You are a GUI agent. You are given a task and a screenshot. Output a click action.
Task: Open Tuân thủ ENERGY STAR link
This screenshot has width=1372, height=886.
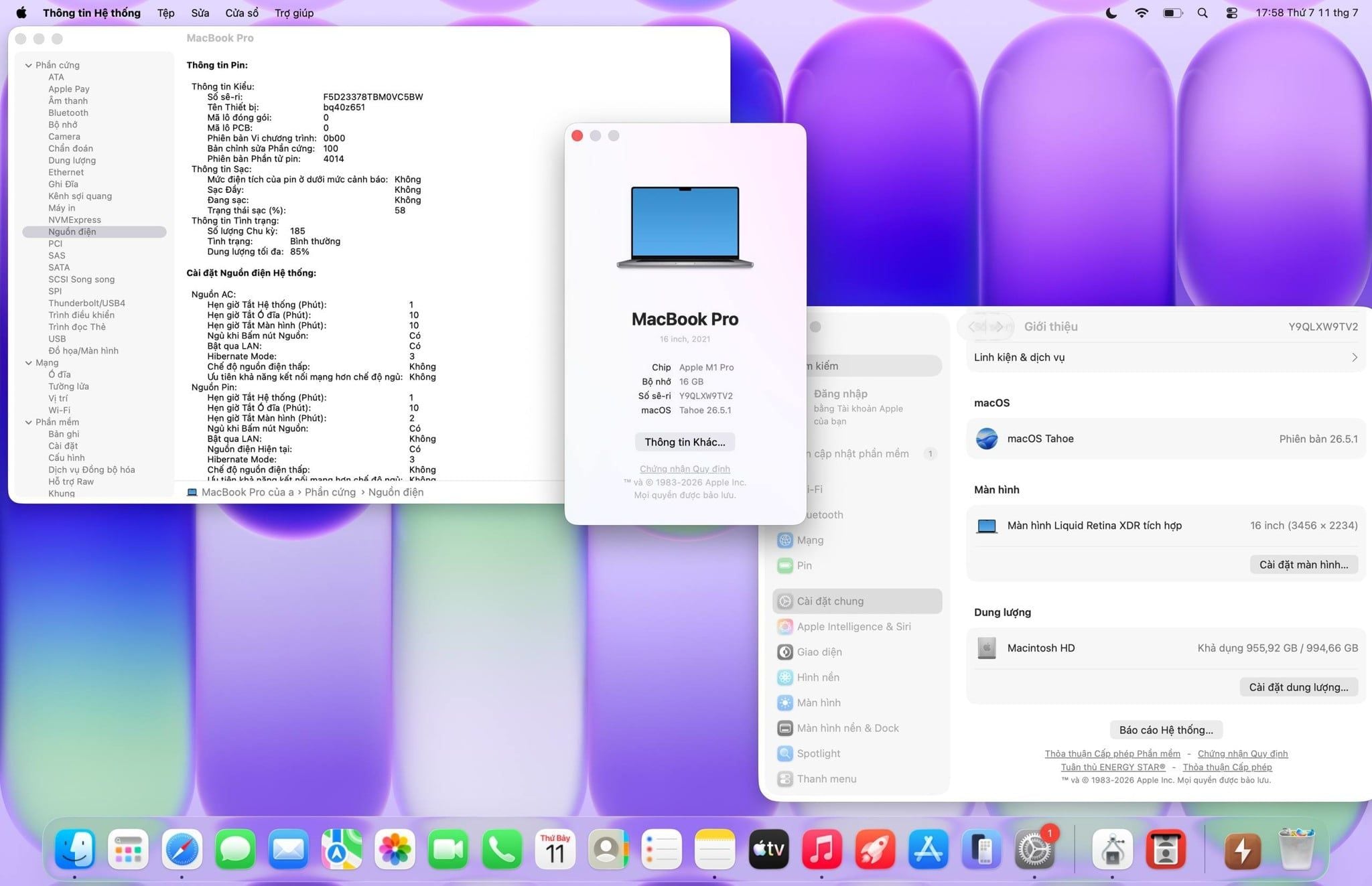[x=1113, y=767]
